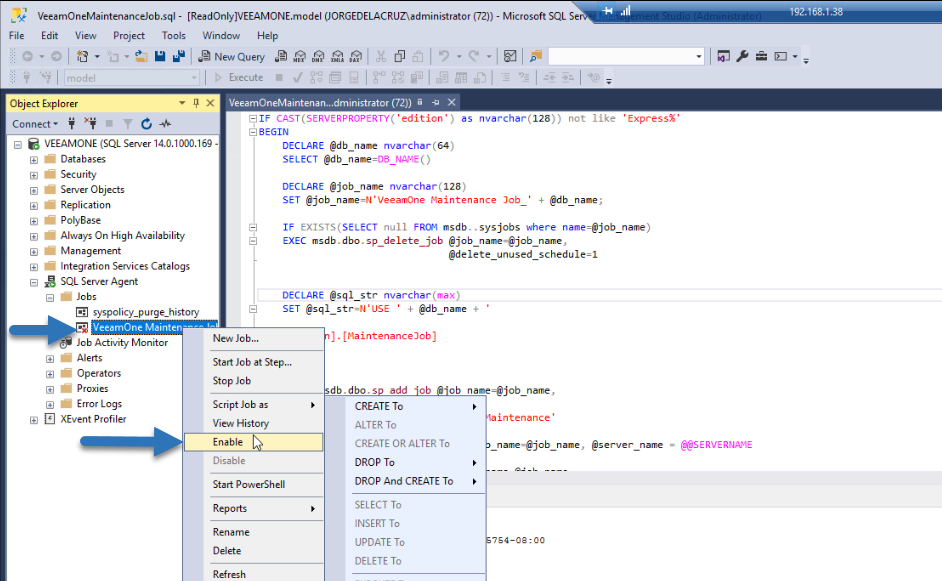
Task: Click the Undo arrow icon
Action: coord(443,56)
